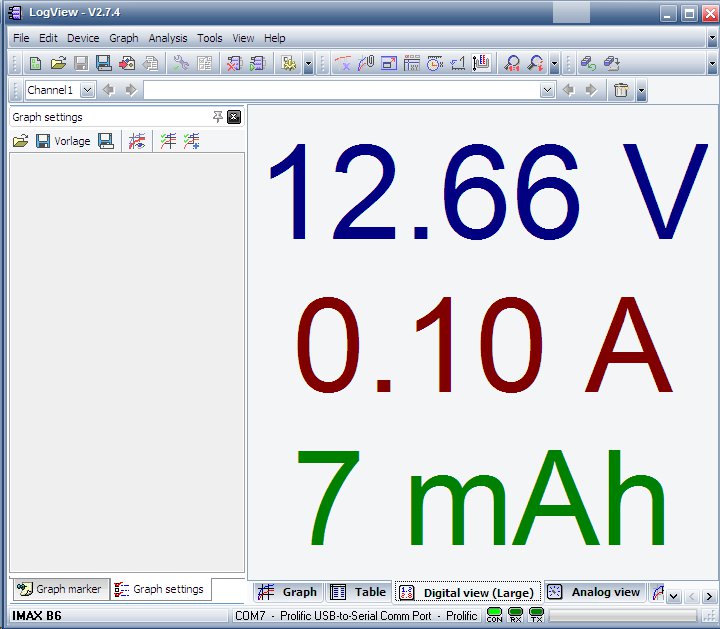
Task: Click the new file icon in the toolbar
Action: click(35, 63)
